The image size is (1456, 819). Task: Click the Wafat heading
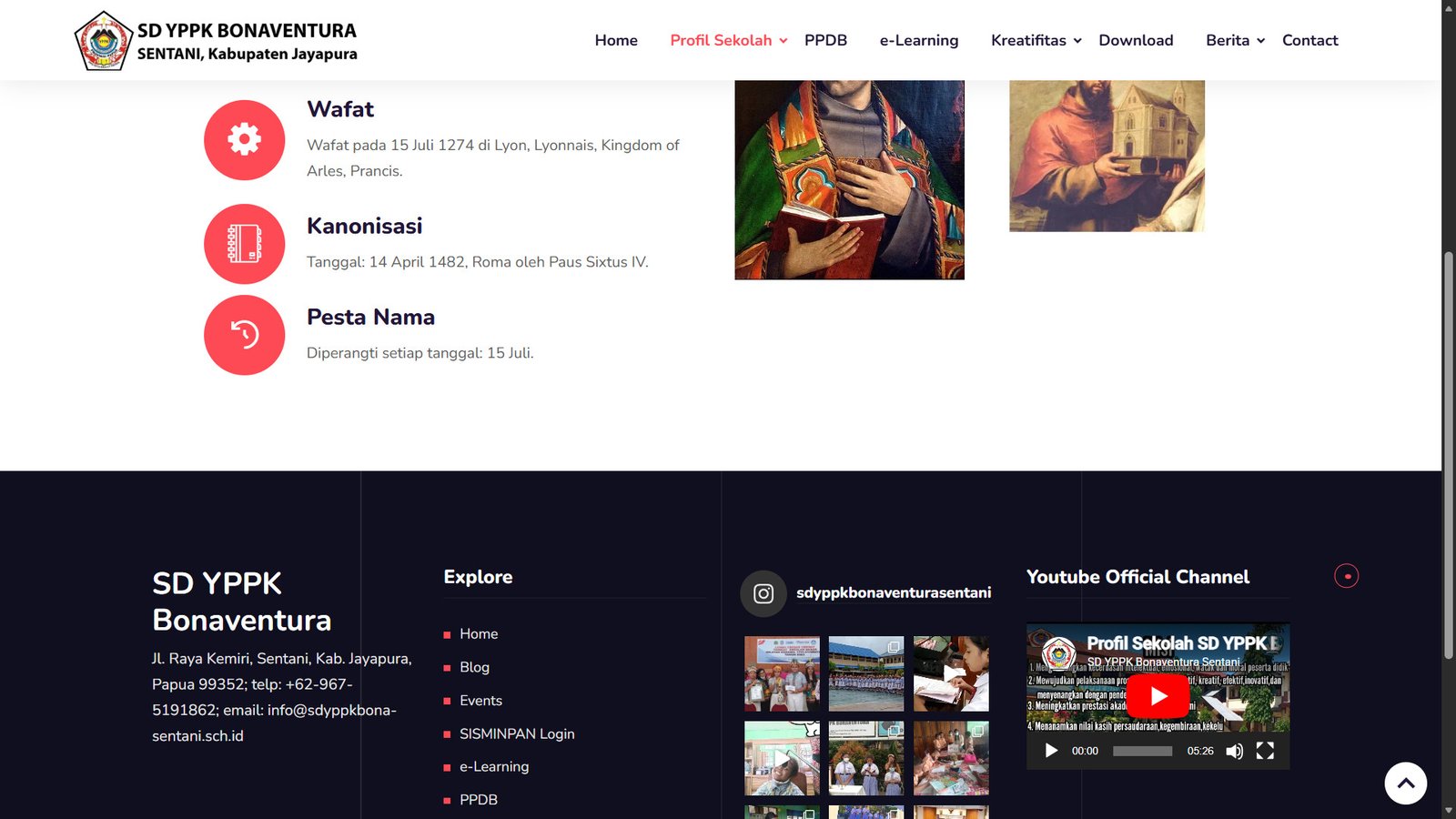340,109
